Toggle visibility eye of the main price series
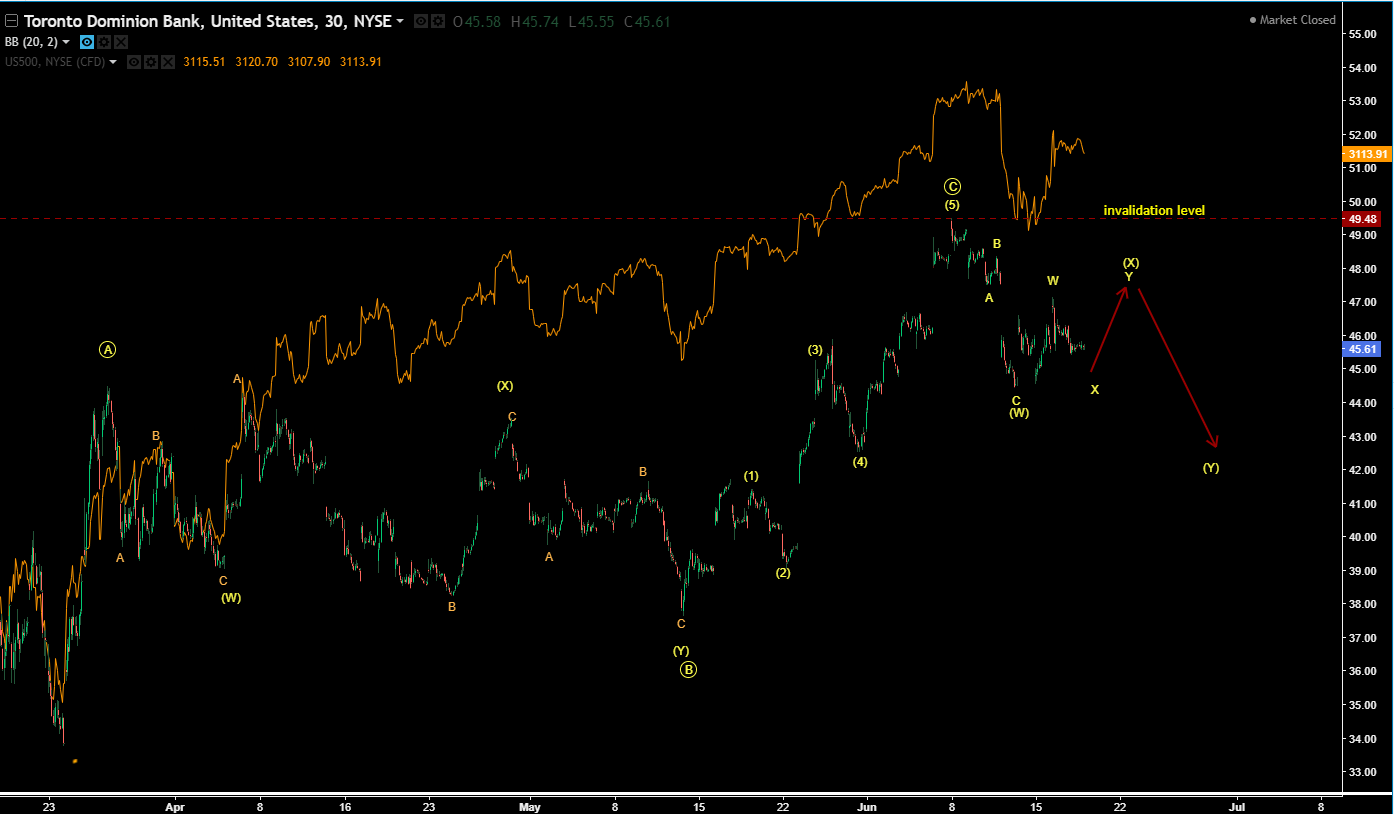 (x=421, y=21)
